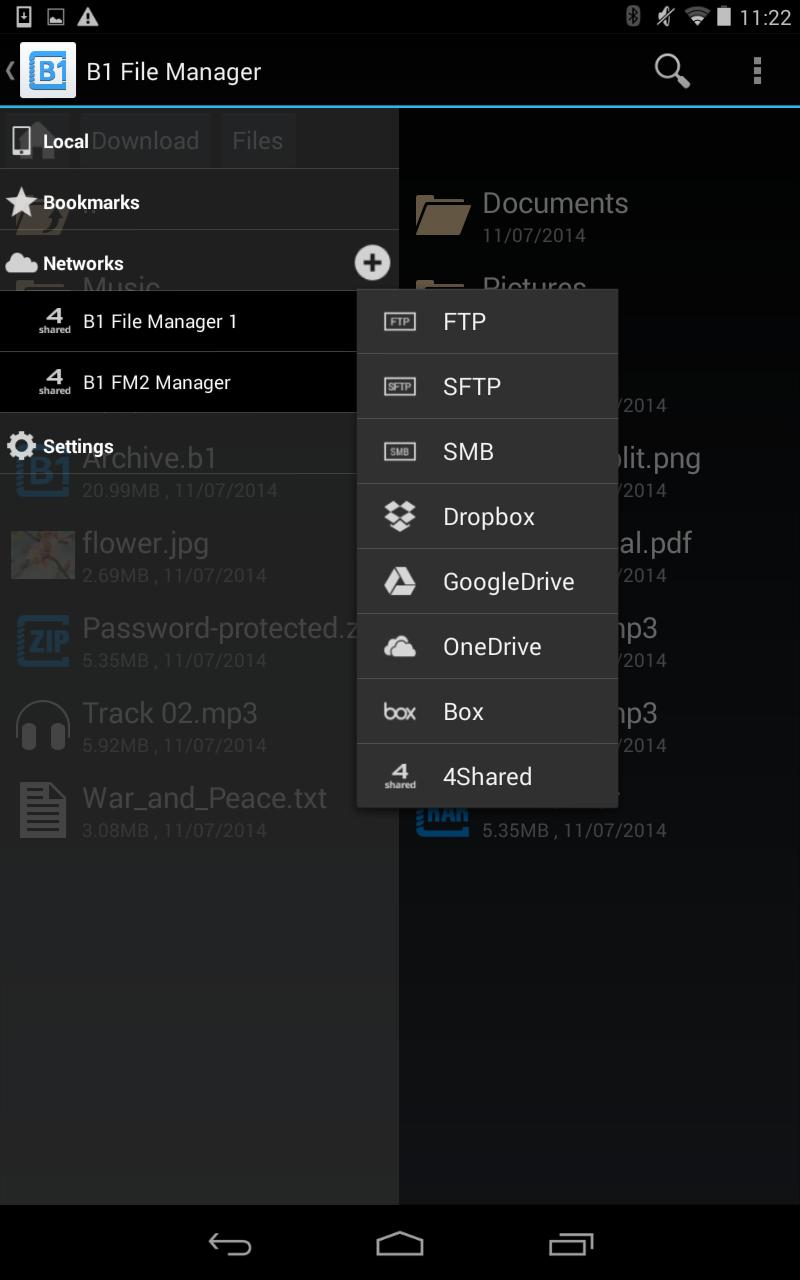Add a network with plus icon

pos(372,263)
